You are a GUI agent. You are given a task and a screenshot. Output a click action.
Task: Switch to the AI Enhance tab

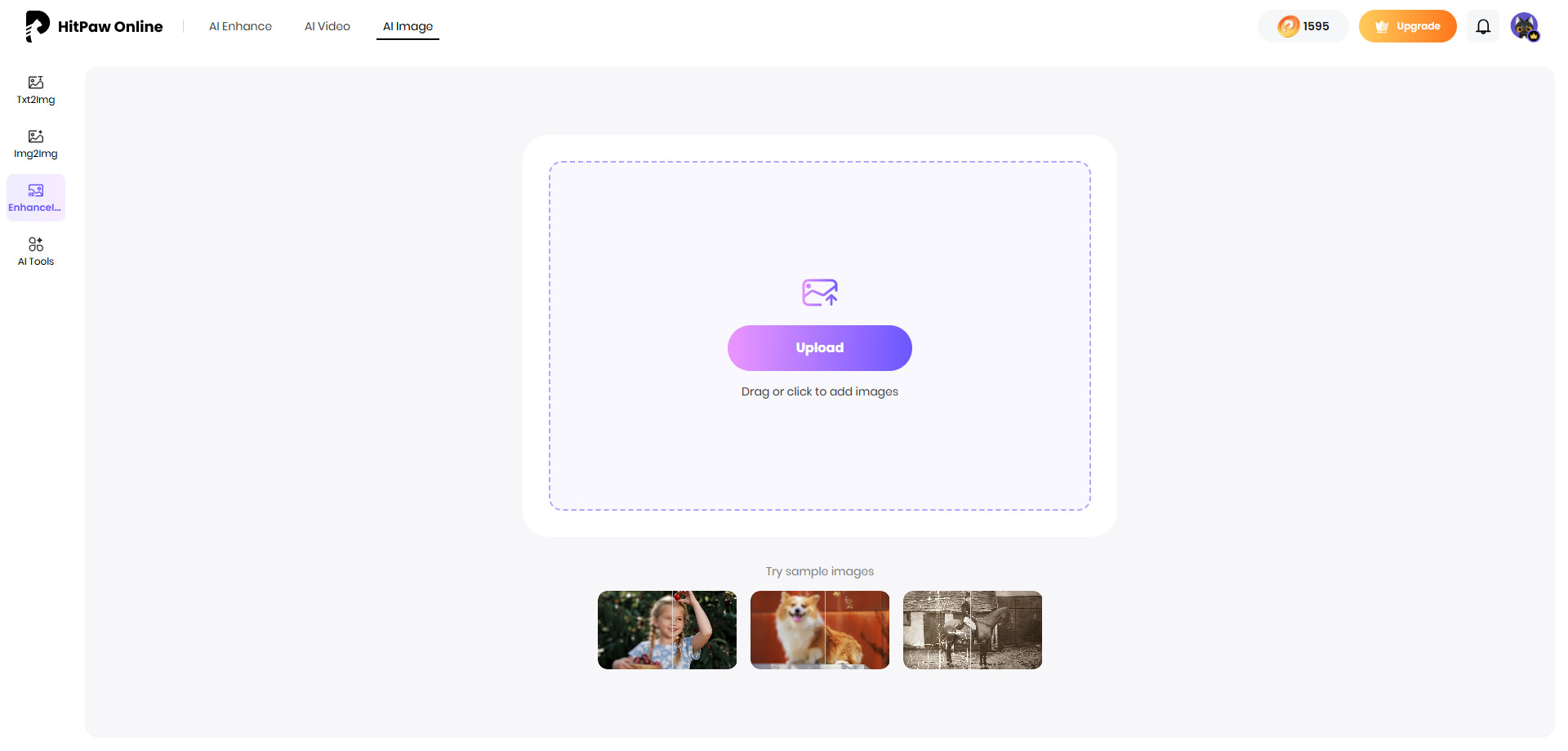[x=240, y=25]
